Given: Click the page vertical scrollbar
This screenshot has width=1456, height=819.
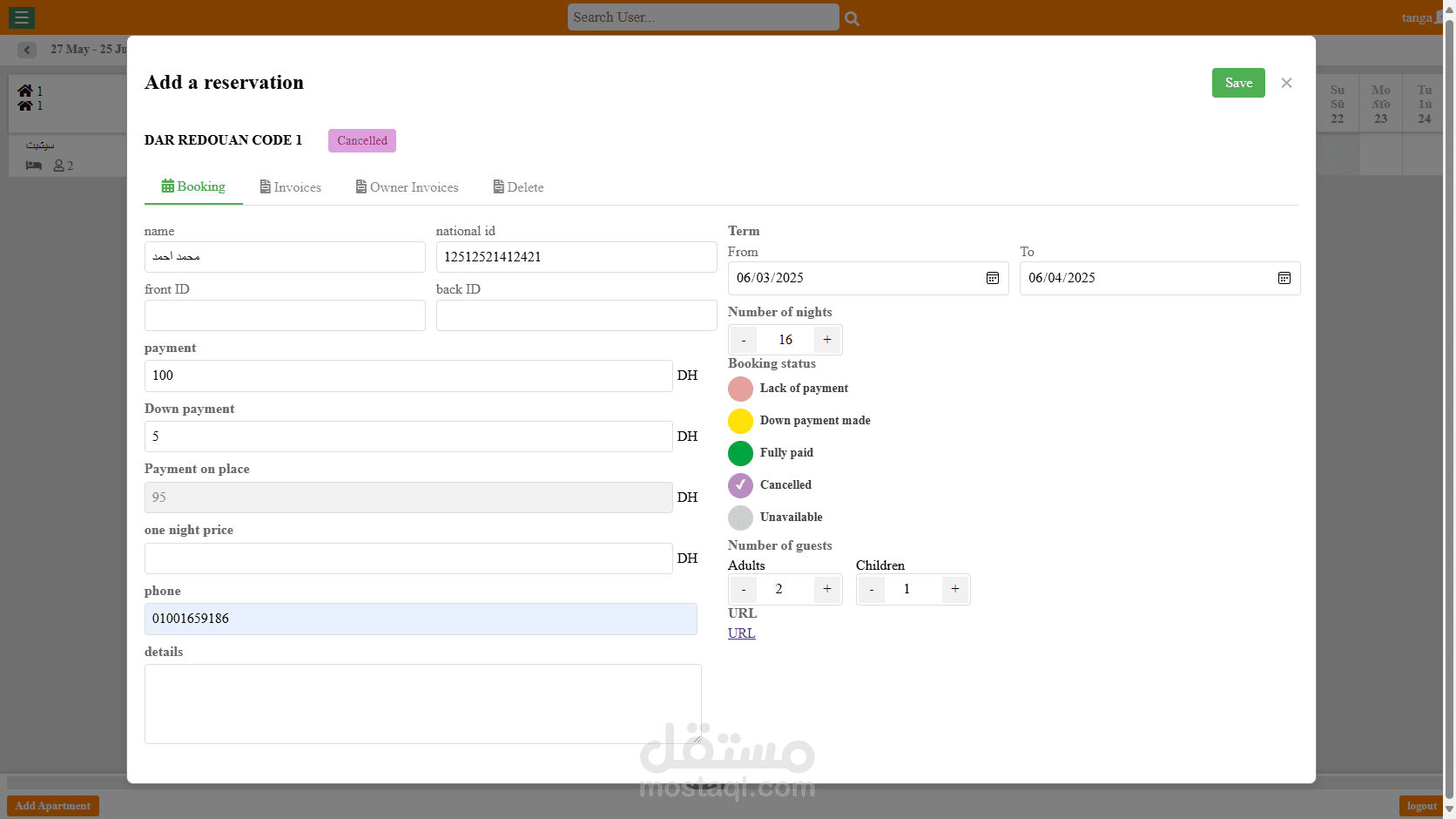Looking at the screenshot, I should [1450, 409].
